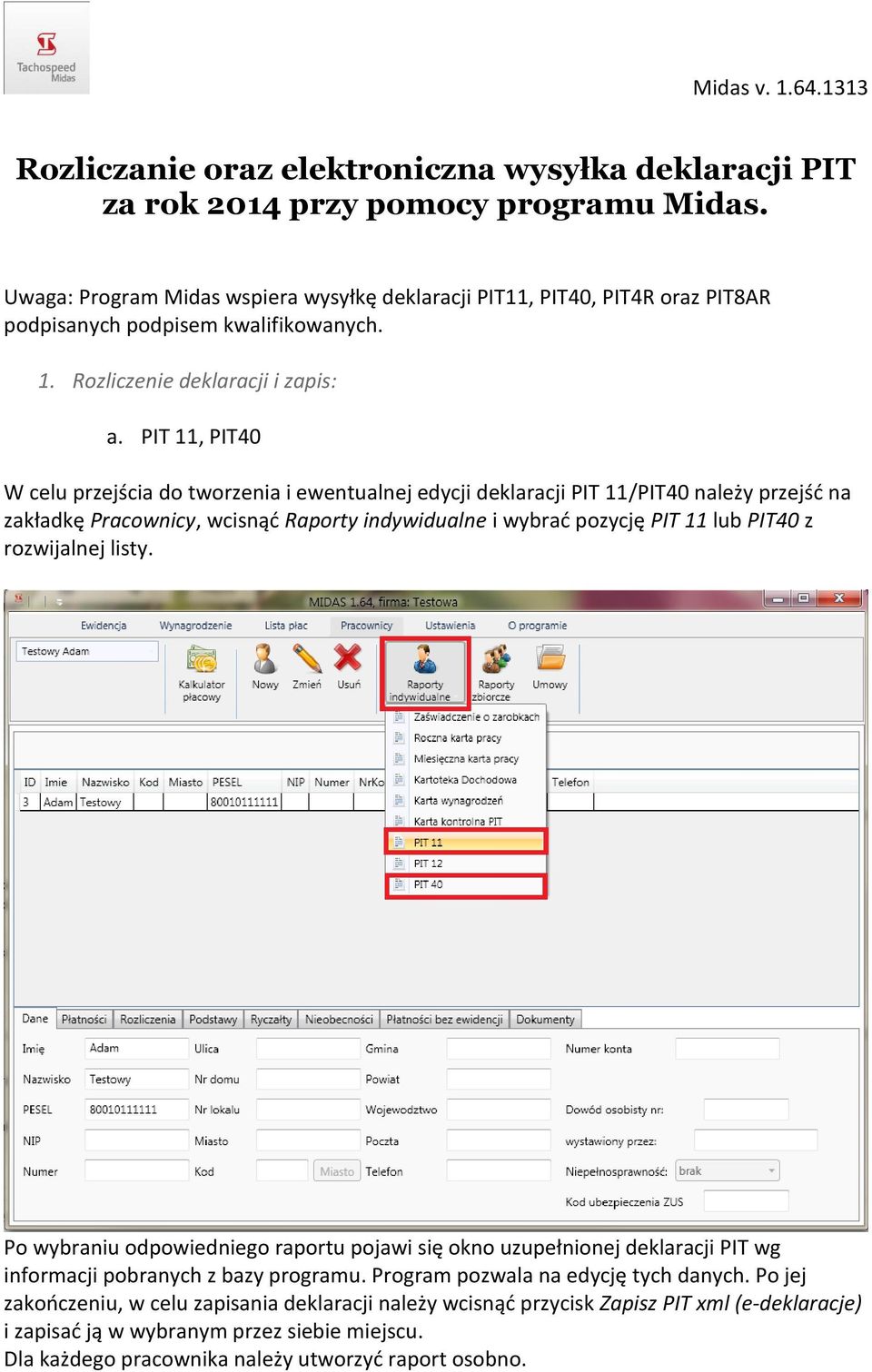This screenshot has height=1372, width=872.
Task: Open Raporty zbiorcze reports
Action: tap(495, 673)
